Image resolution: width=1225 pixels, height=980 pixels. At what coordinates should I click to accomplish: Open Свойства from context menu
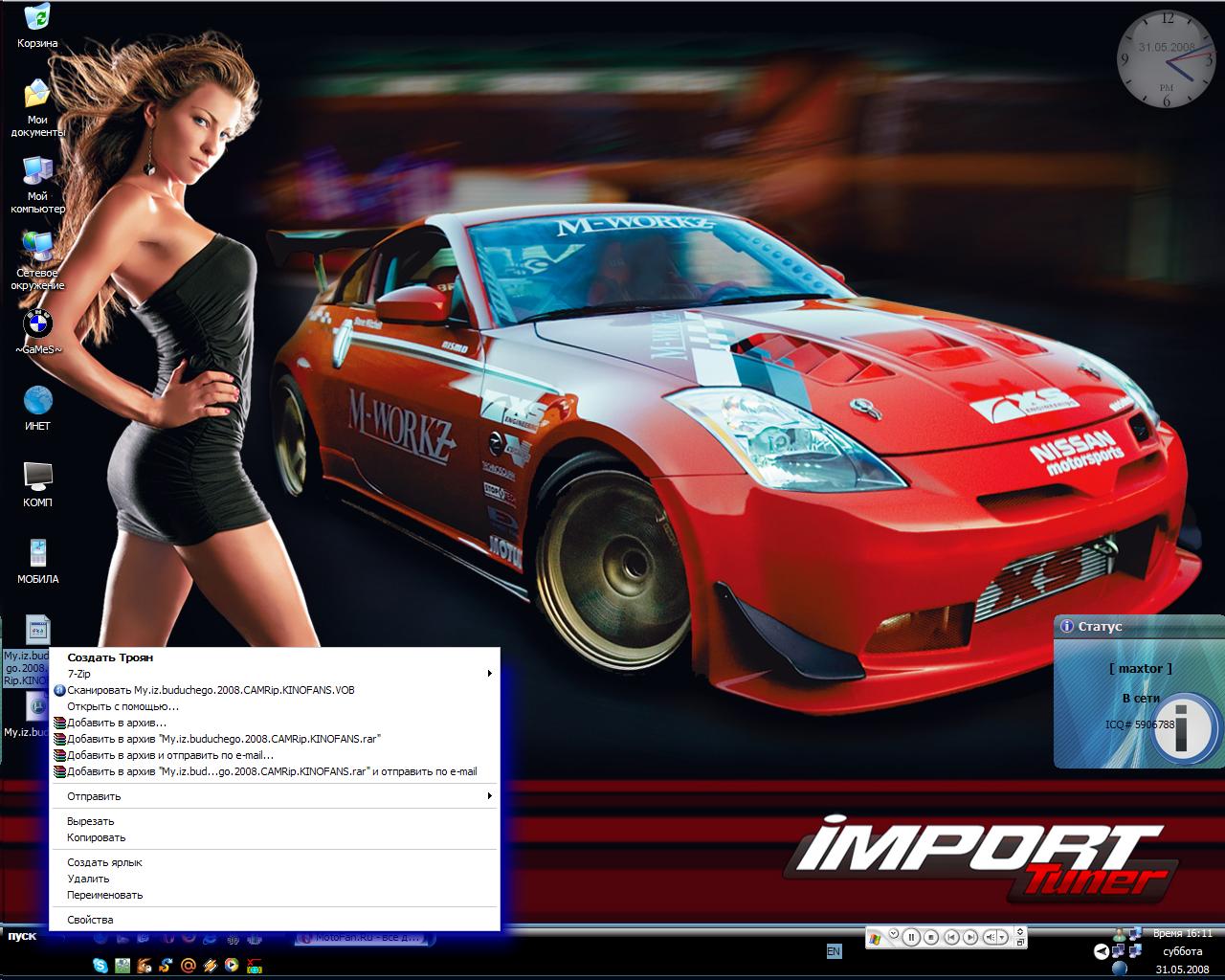point(275,920)
